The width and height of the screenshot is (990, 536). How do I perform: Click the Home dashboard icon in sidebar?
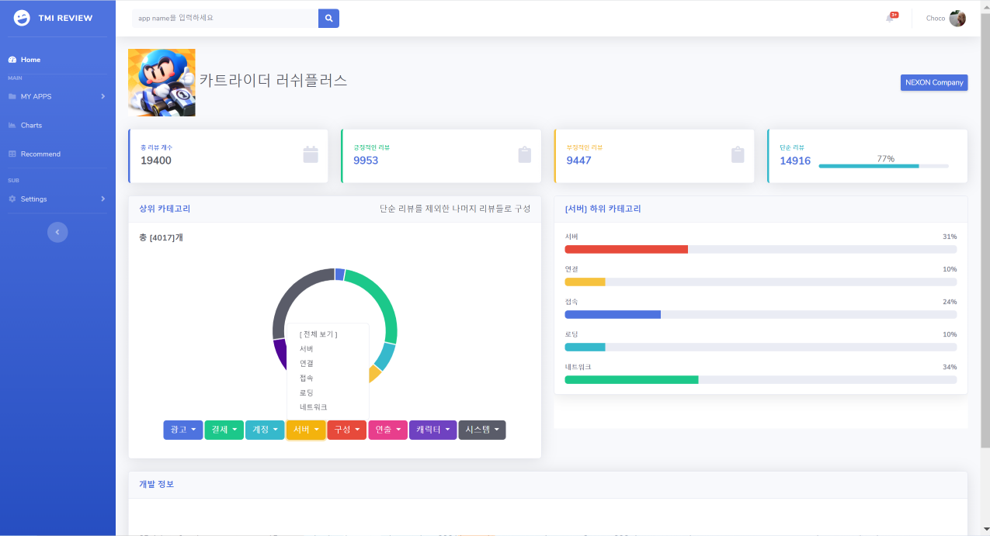[12, 59]
